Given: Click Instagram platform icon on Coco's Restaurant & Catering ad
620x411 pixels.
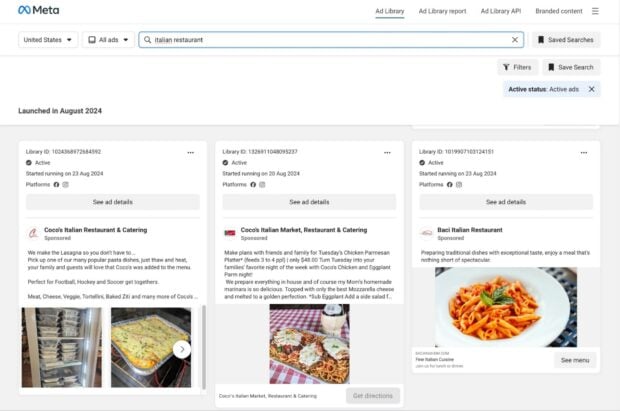Looking at the screenshot, I should 66,185.
